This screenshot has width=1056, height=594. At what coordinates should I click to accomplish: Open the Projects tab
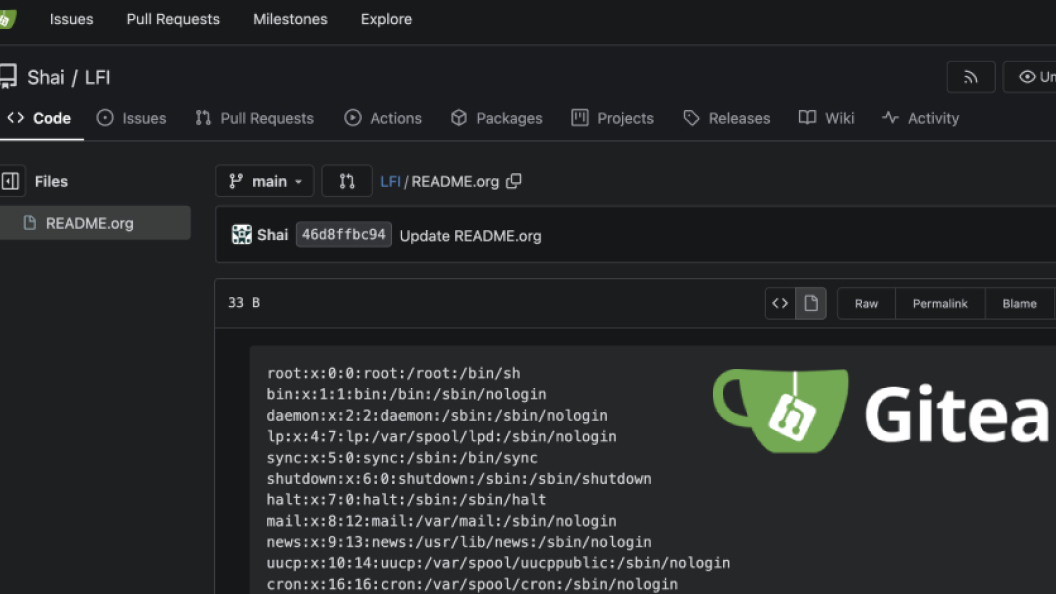pos(612,119)
